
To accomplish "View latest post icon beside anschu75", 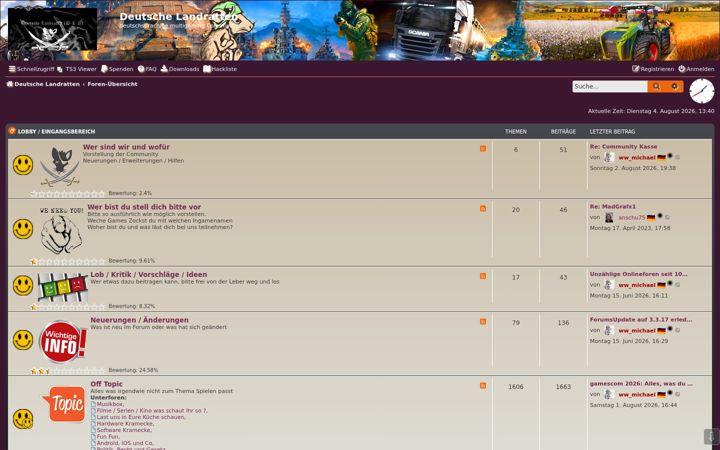I will tap(667, 218).
